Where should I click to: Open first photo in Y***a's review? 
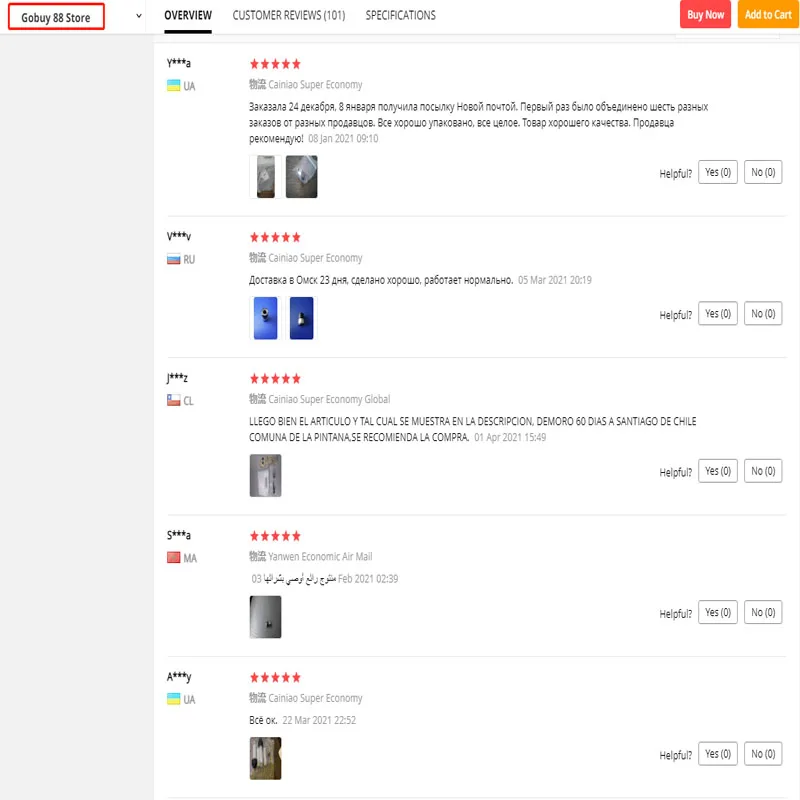[265, 176]
